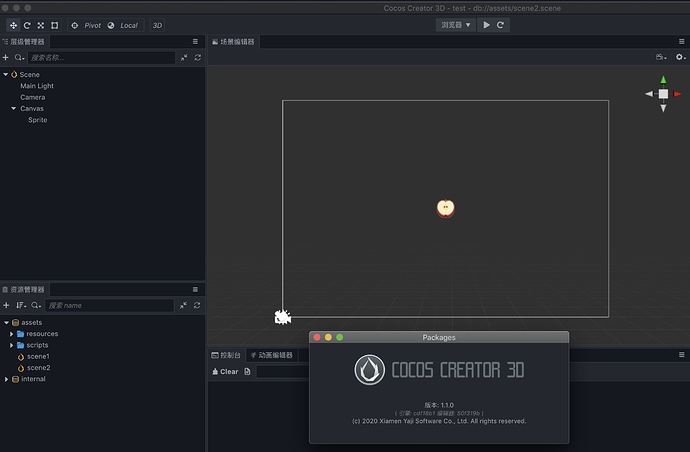Select the scripts folder
This screenshot has width=690, height=452.
tap(37, 345)
